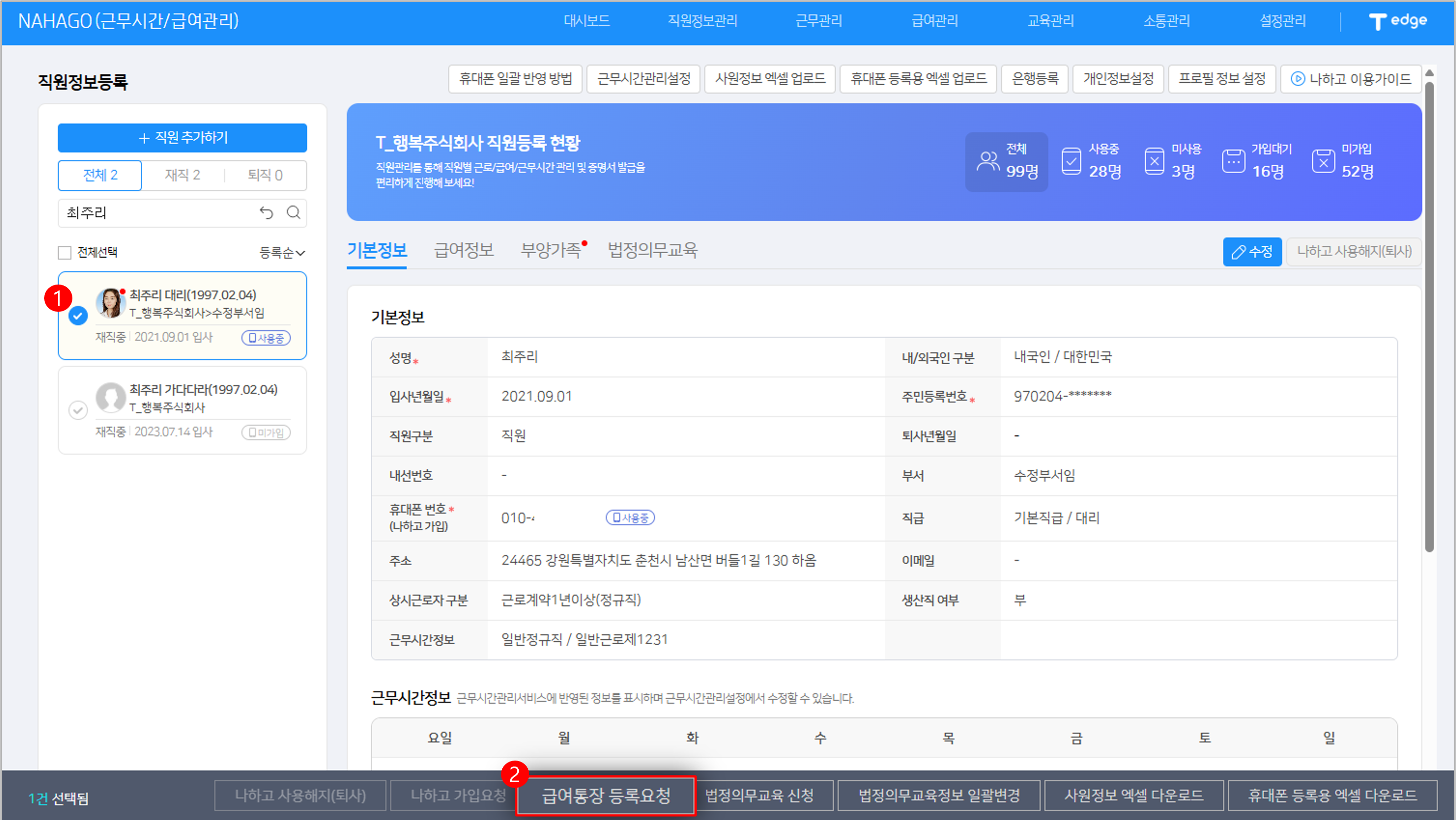Click the scrollbar up arrow

pyautogui.click(x=1430, y=73)
